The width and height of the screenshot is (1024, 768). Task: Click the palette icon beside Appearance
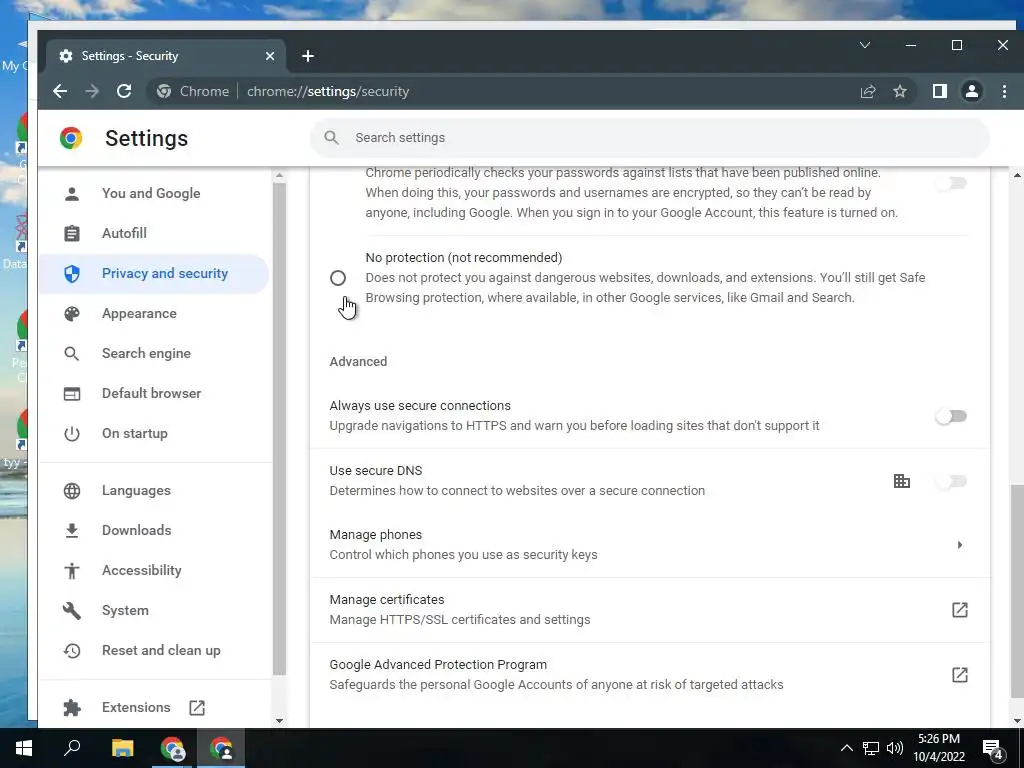(x=72, y=313)
